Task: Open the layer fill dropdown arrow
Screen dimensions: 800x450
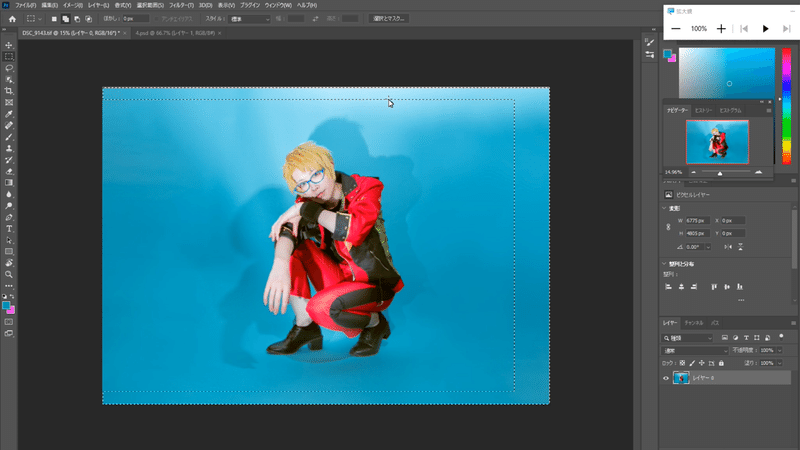Action: [779, 363]
